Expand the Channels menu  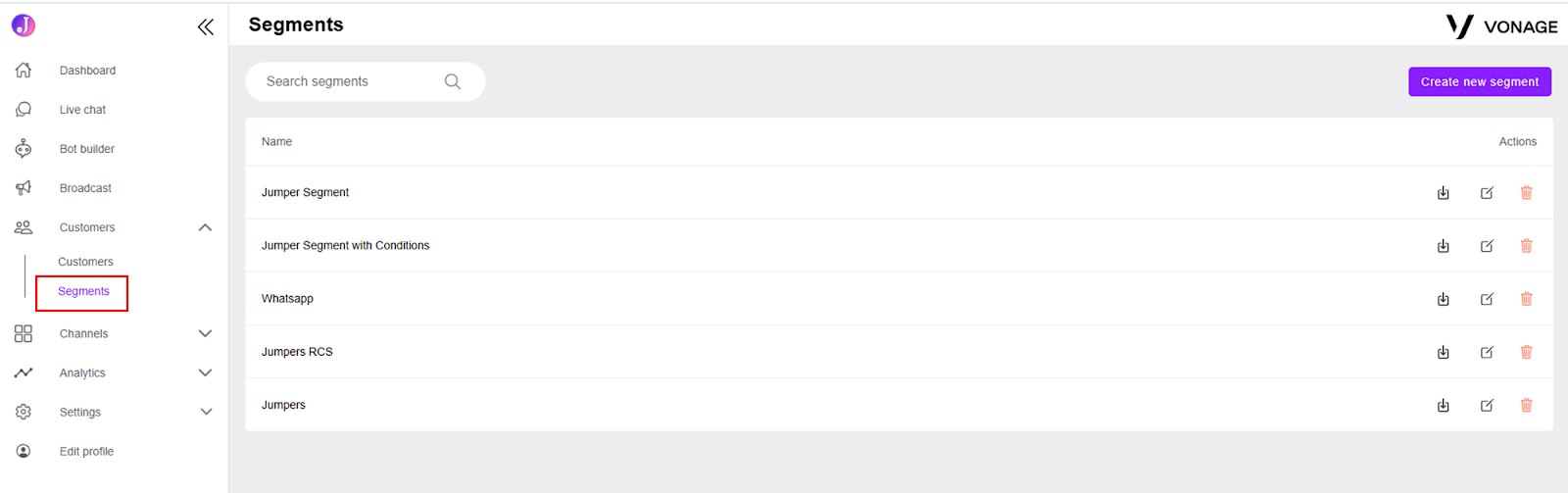(x=205, y=333)
